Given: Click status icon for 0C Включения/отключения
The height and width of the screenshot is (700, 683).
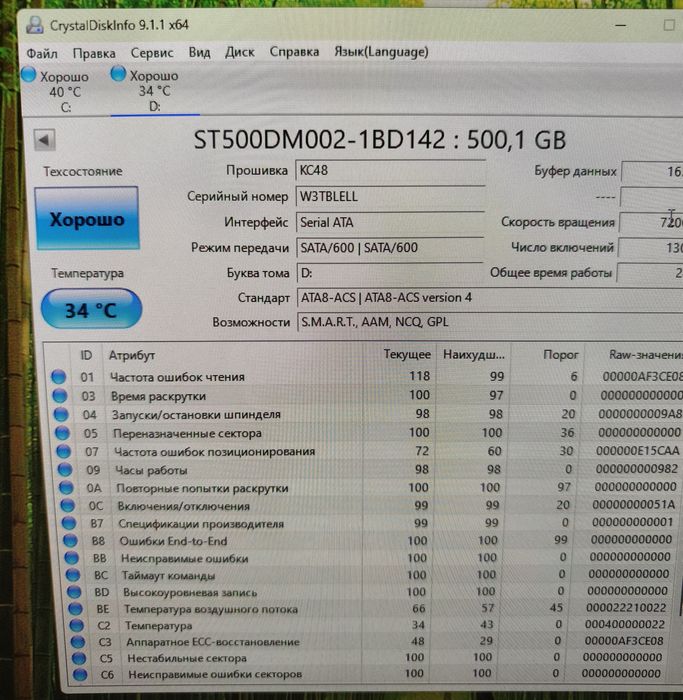Looking at the screenshot, I should pos(68,505).
